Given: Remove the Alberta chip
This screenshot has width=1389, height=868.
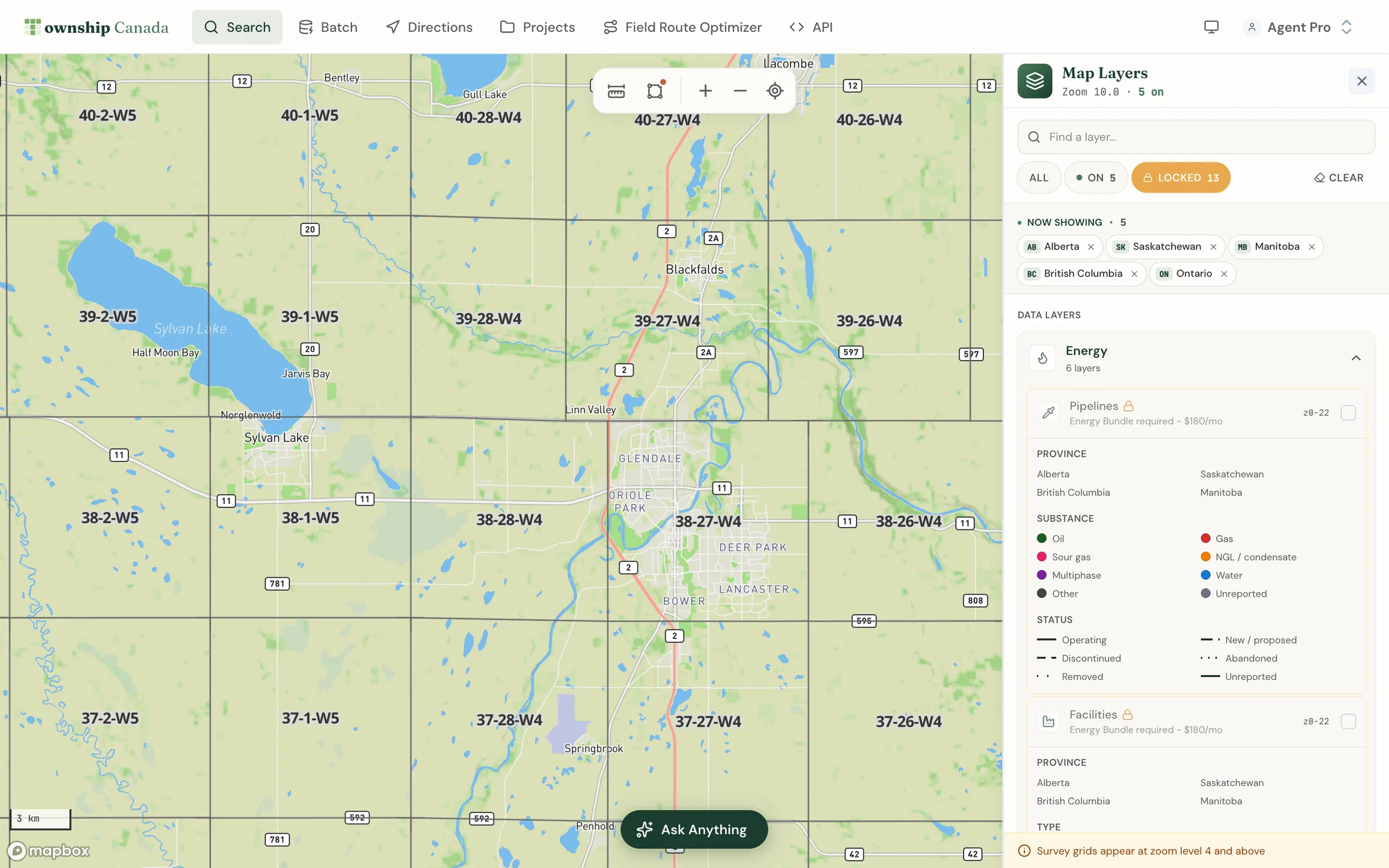Looking at the screenshot, I should [1091, 247].
